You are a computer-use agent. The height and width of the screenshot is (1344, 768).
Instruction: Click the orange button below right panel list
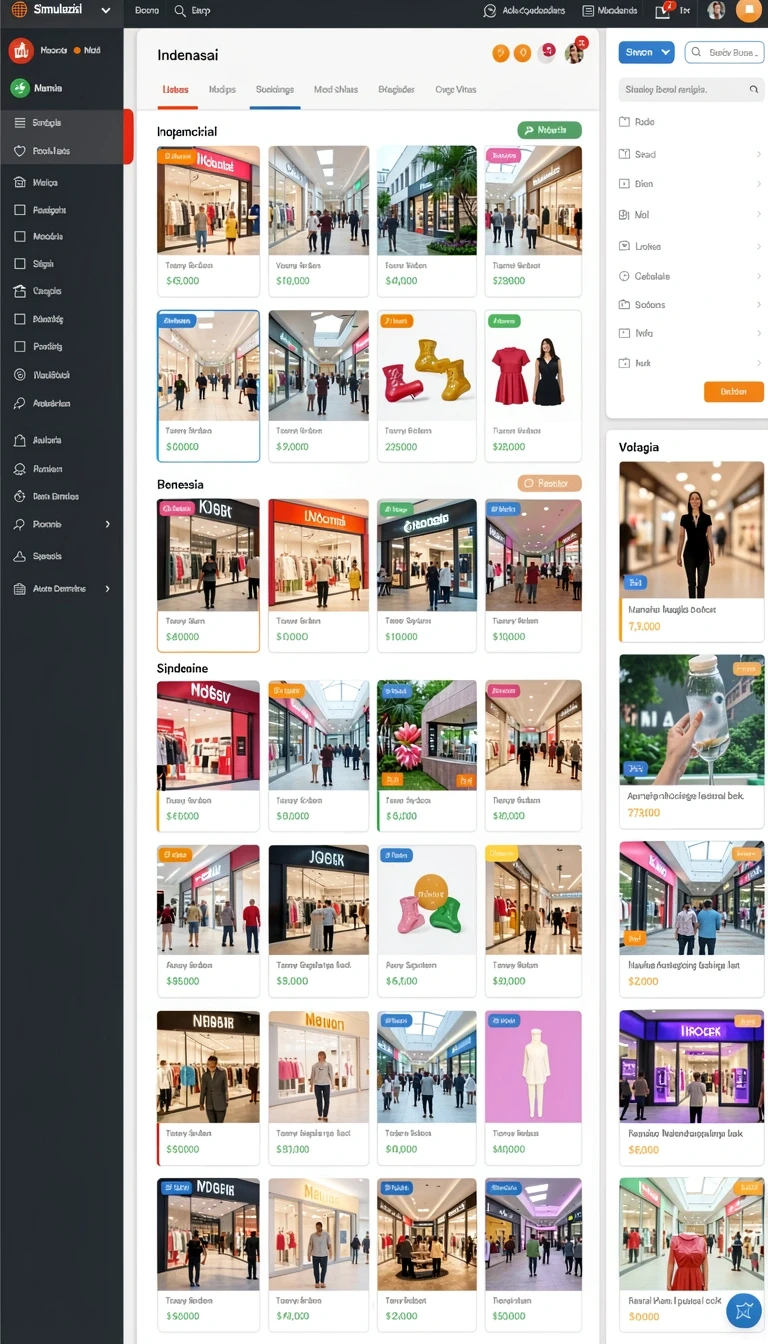coord(734,392)
